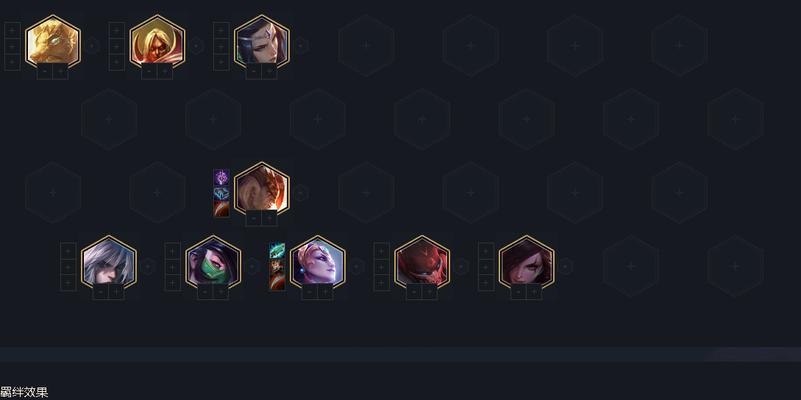Click the purple item icon beside braided-hair champion
The width and height of the screenshot is (801, 400).
[x=221, y=177]
